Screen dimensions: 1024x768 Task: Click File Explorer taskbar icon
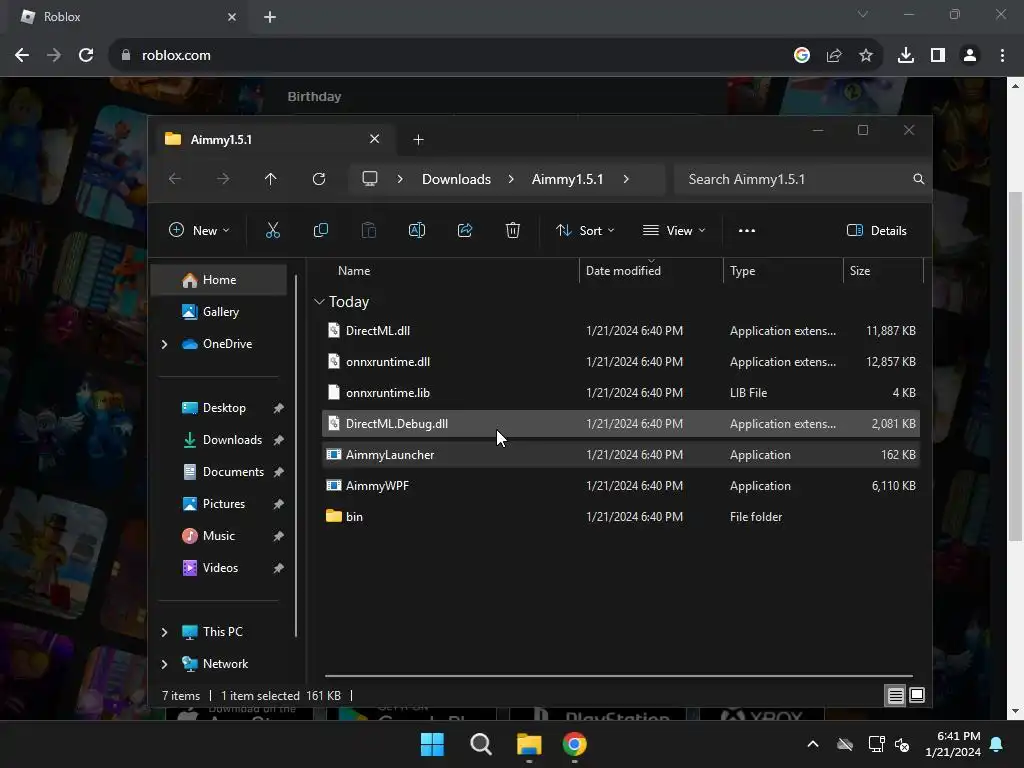click(529, 744)
